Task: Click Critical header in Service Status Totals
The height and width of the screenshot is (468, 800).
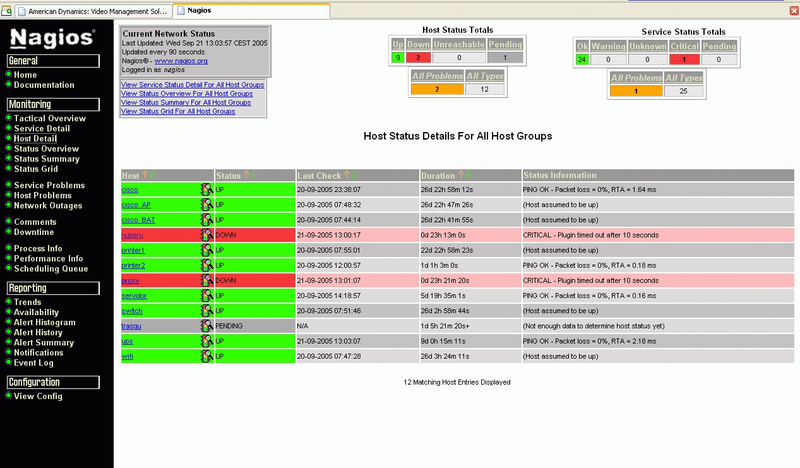Action: (x=684, y=46)
